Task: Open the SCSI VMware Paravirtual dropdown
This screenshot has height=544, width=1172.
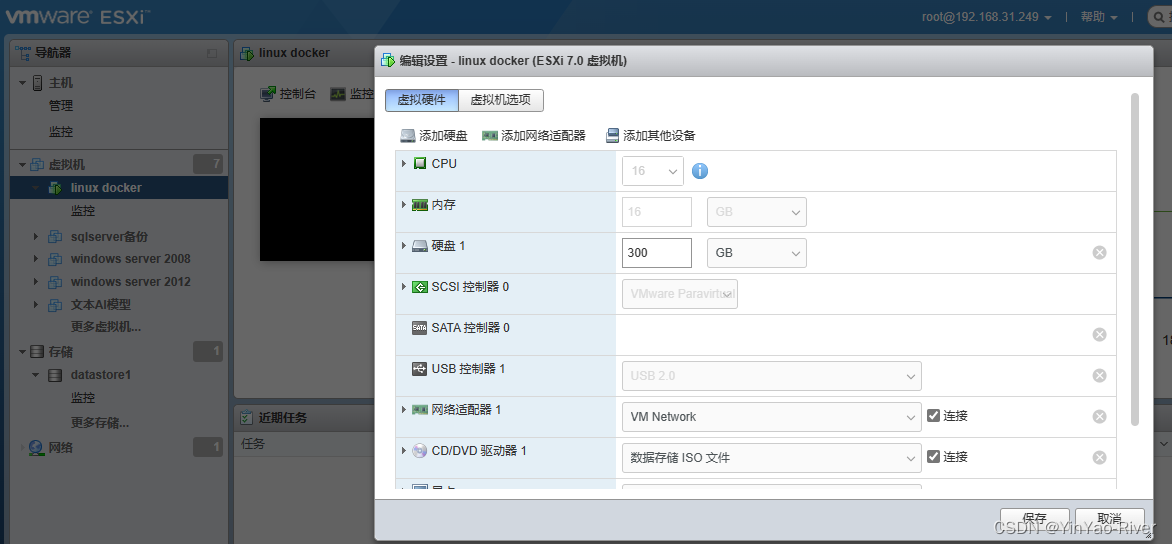Action: tap(679, 294)
